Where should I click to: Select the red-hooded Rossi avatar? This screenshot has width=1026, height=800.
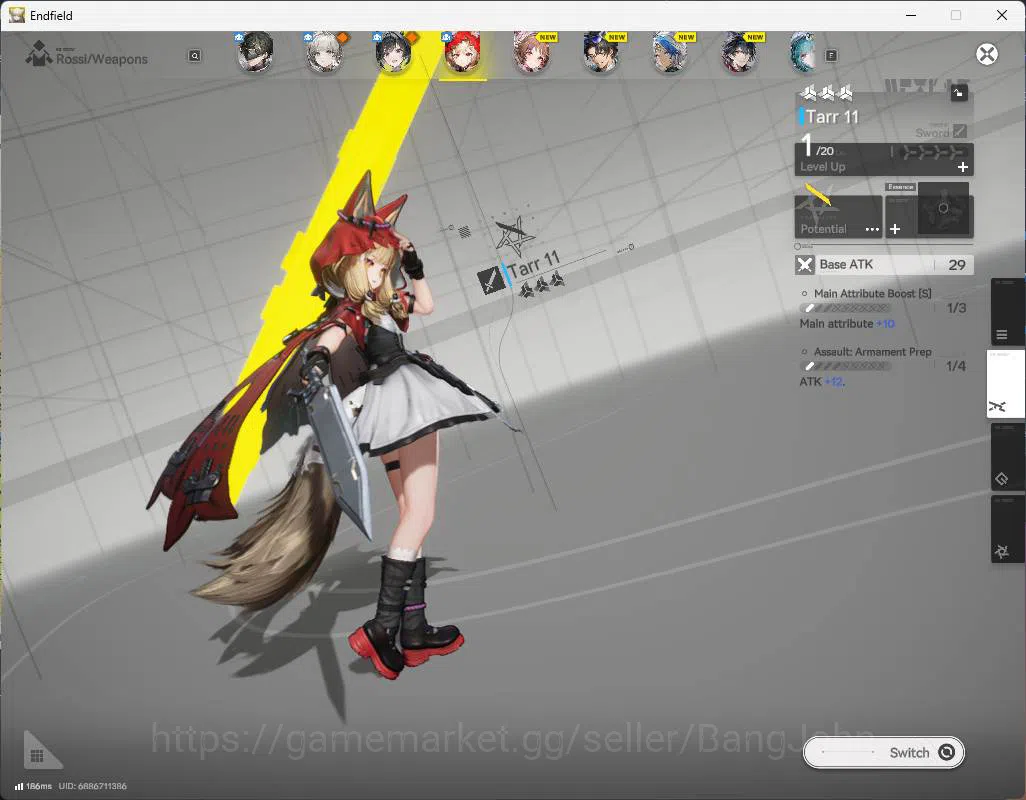click(x=463, y=52)
